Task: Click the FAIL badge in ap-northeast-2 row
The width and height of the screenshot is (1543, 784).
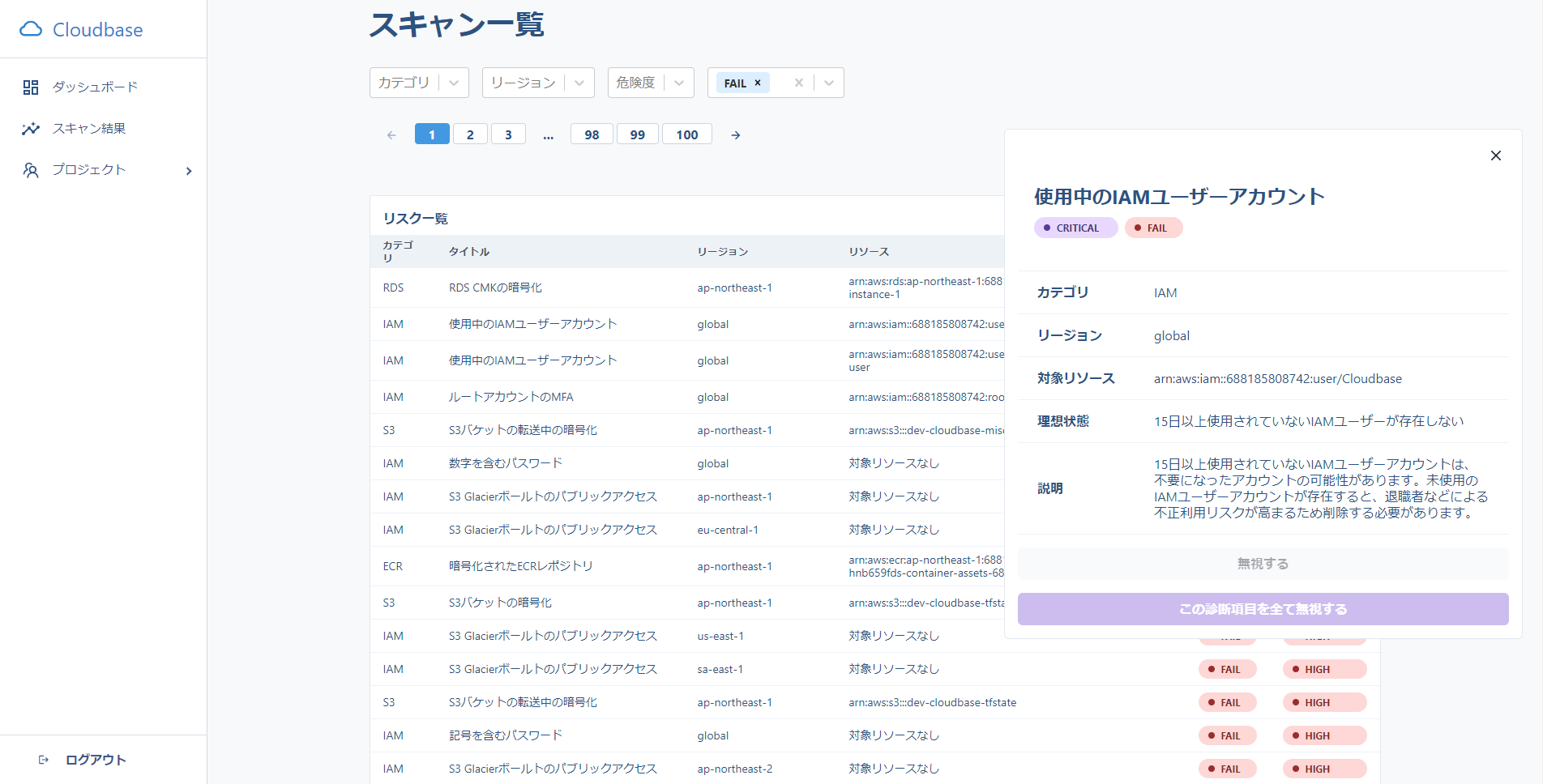Action: tap(1228, 769)
